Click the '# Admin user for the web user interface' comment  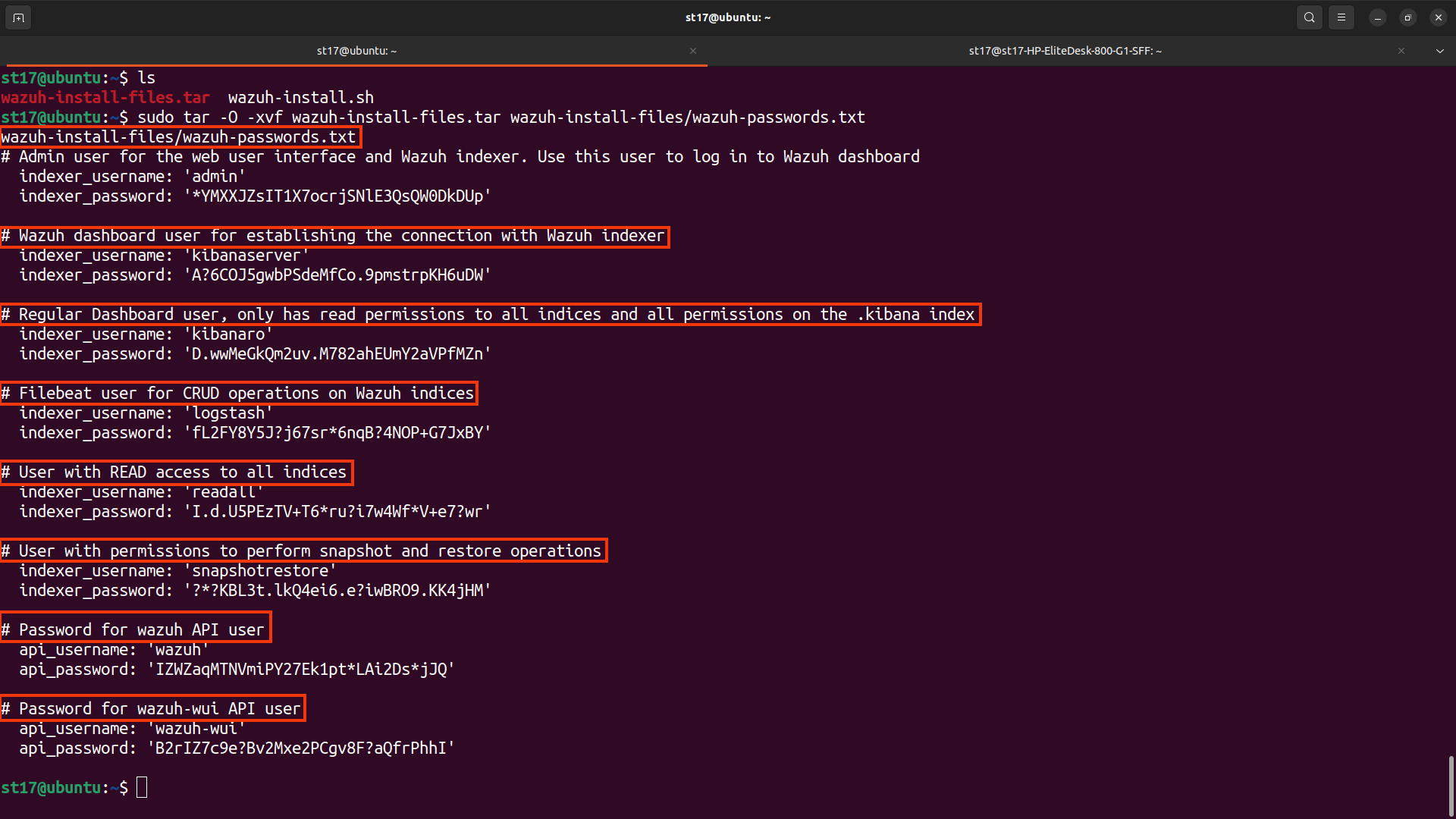[x=460, y=156]
